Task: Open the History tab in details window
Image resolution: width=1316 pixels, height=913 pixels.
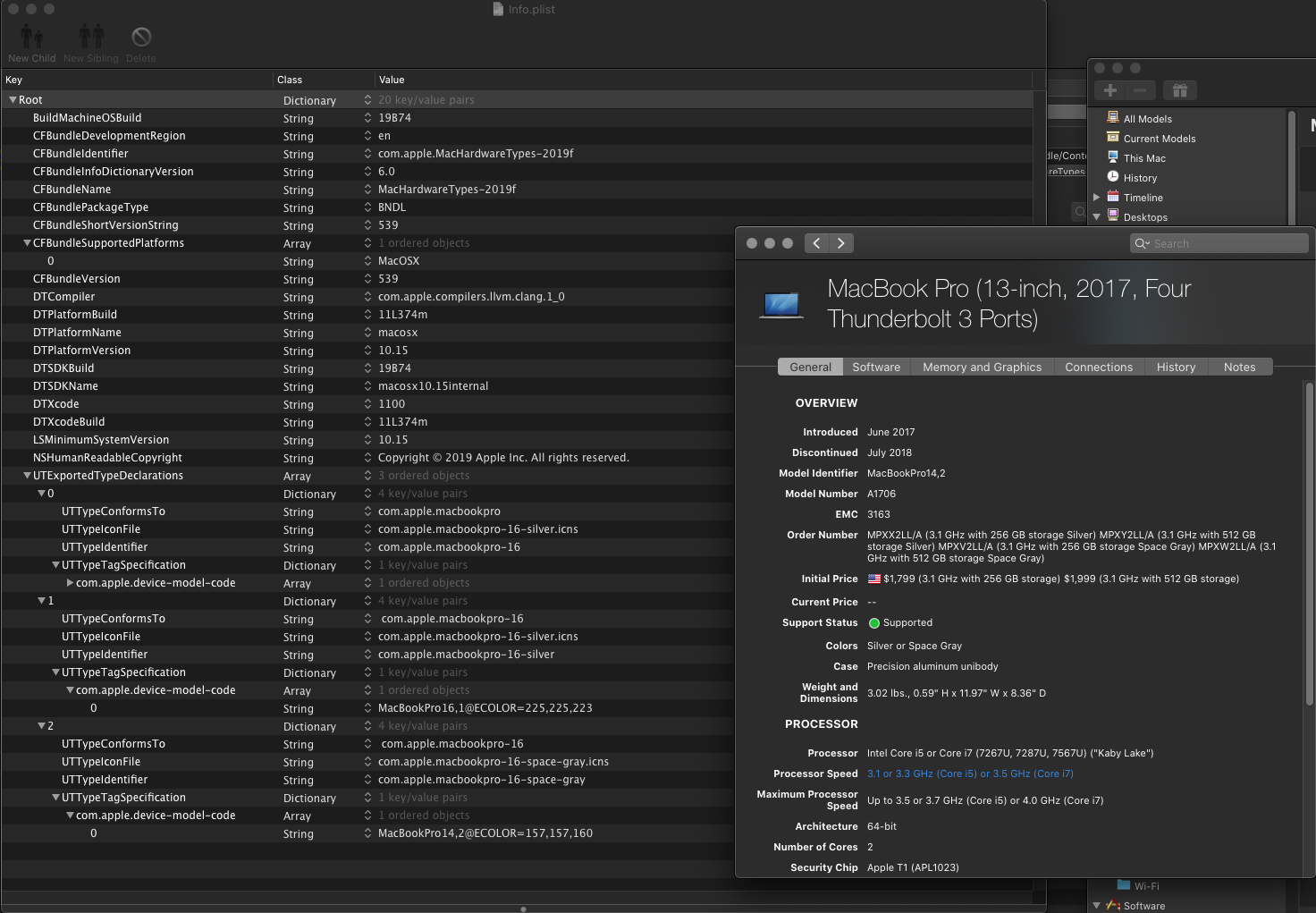Action: 1176,368
